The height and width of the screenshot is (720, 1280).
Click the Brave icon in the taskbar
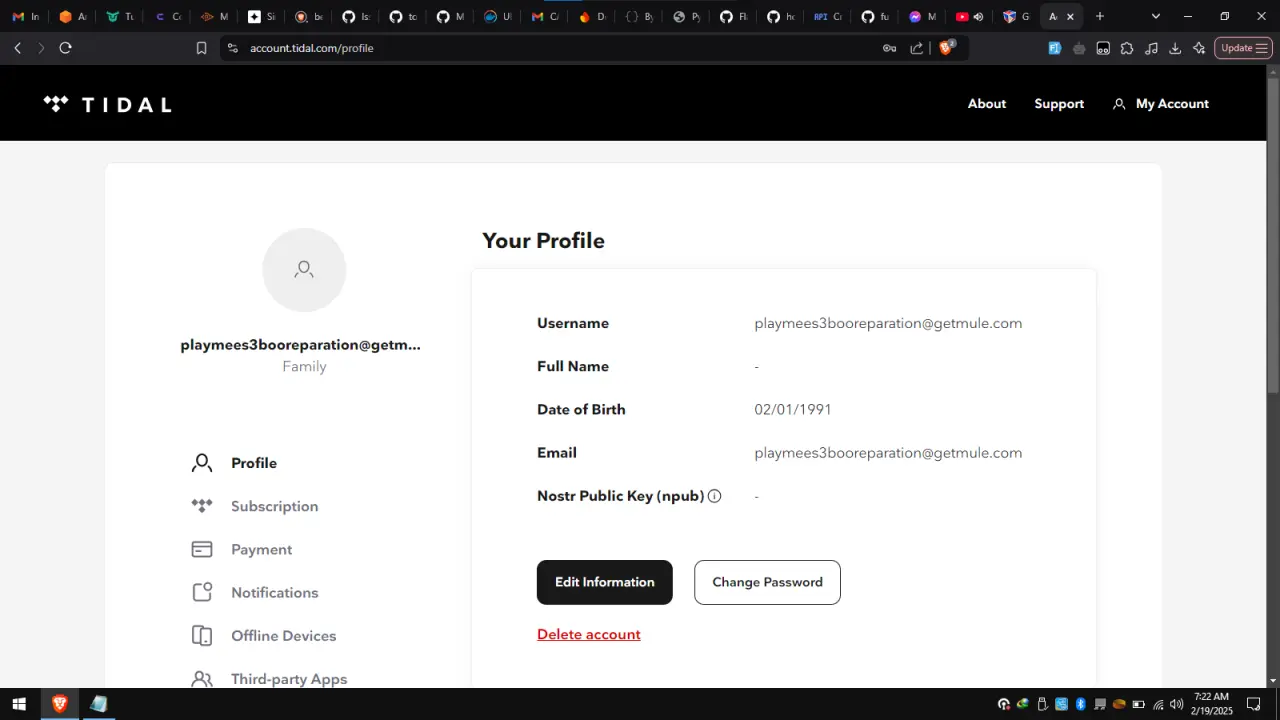[x=60, y=704]
